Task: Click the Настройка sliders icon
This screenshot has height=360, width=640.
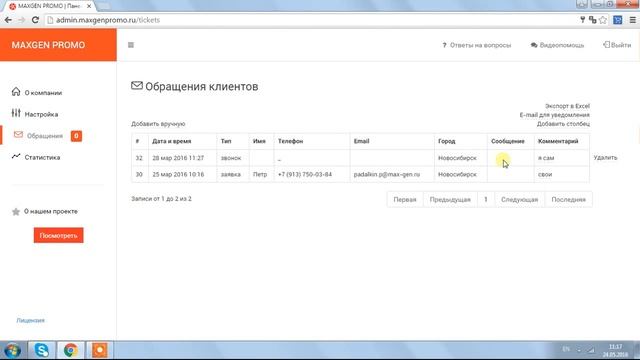Action: 16,113
